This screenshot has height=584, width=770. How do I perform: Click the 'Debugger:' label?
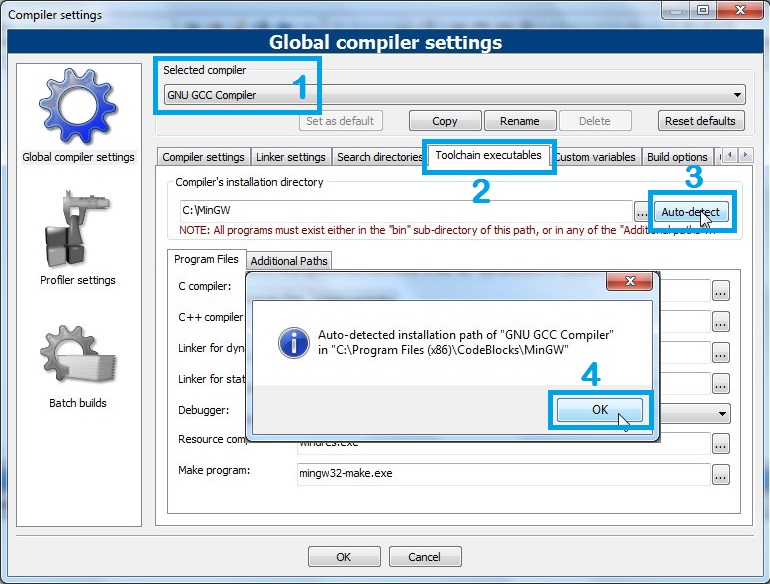(203, 410)
